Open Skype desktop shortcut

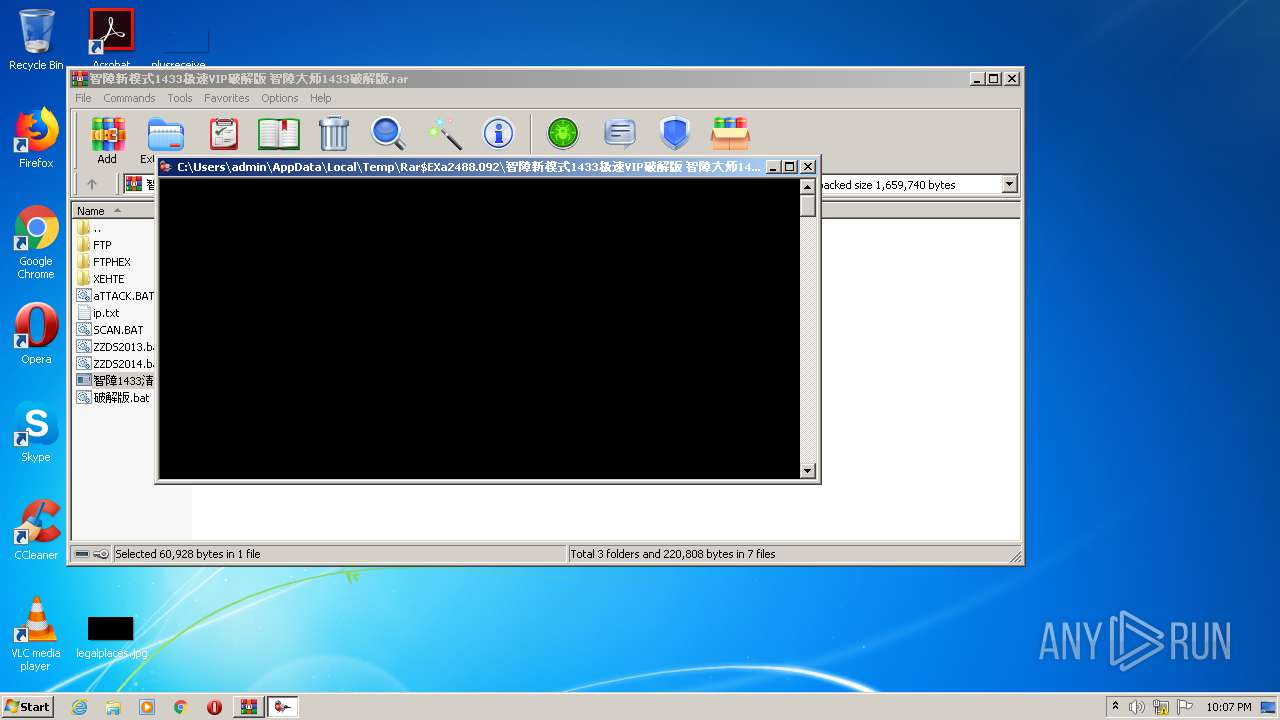tap(36, 432)
